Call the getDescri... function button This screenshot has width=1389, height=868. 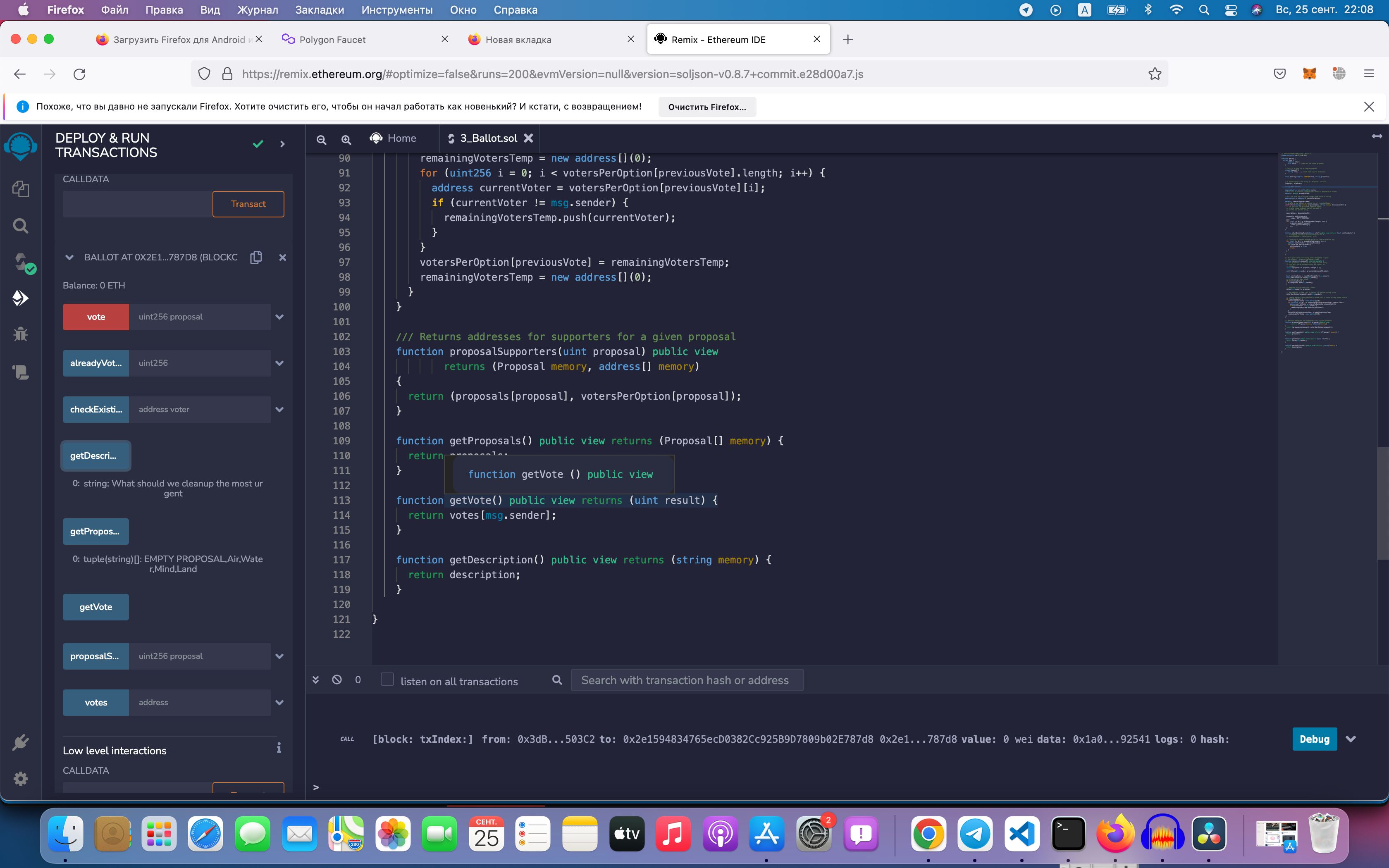click(x=96, y=456)
